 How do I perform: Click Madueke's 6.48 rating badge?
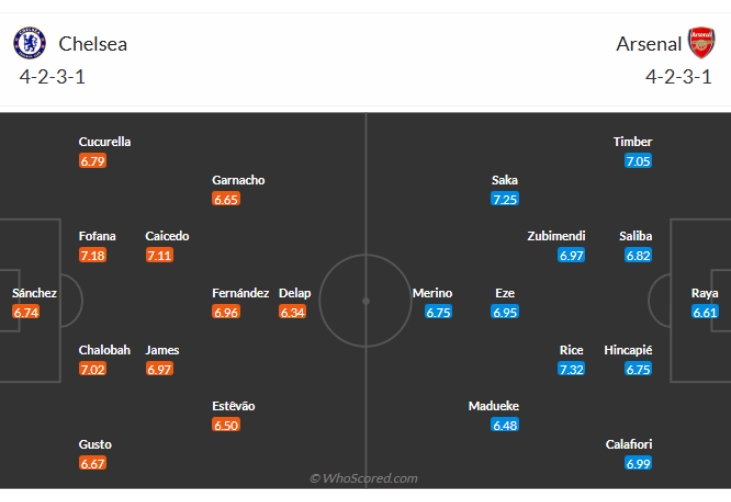(505, 425)
